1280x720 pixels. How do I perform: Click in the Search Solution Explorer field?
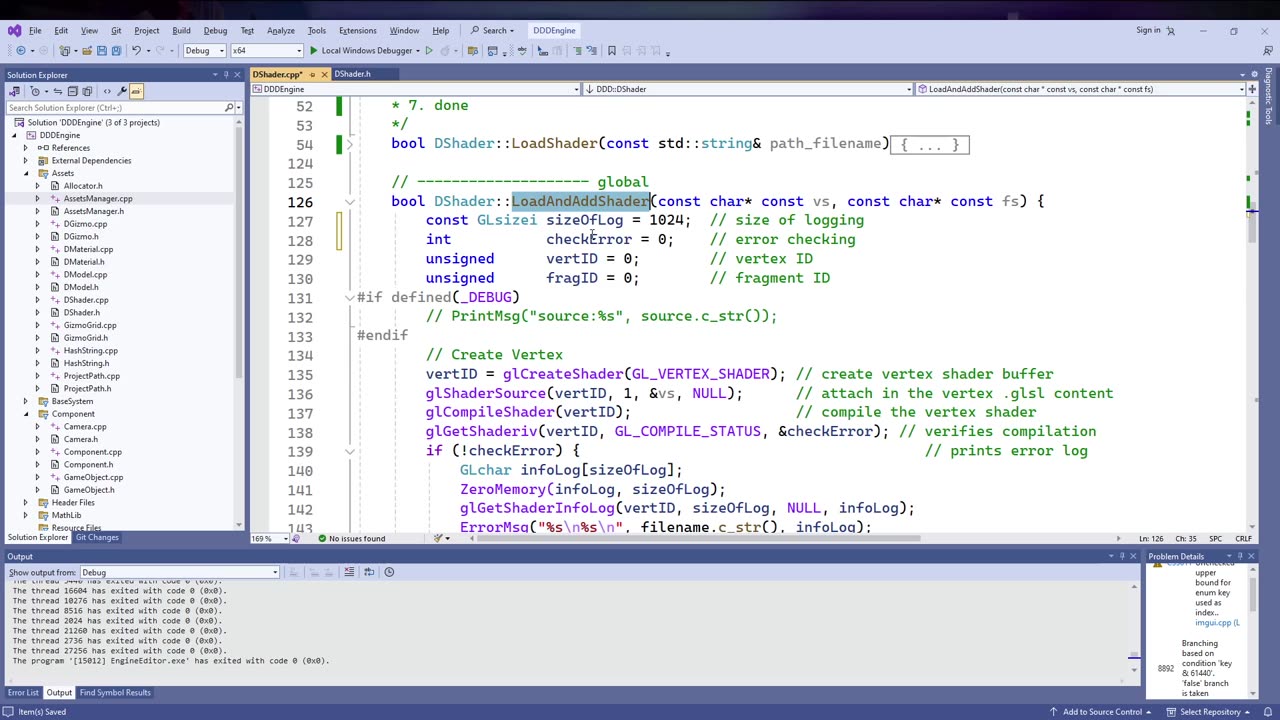115,107
